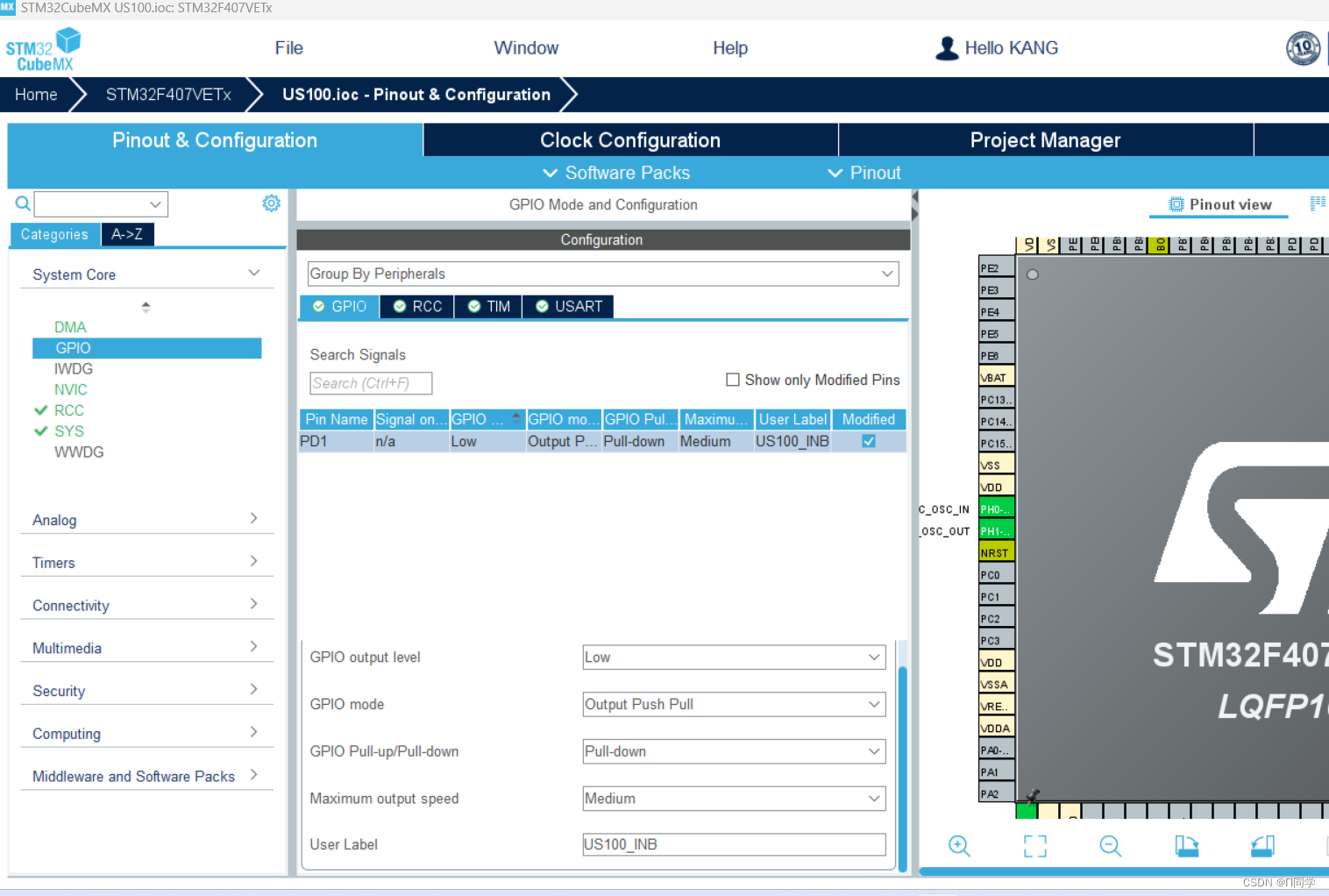Click the PA1 pin on the chip

pos(997,772)
